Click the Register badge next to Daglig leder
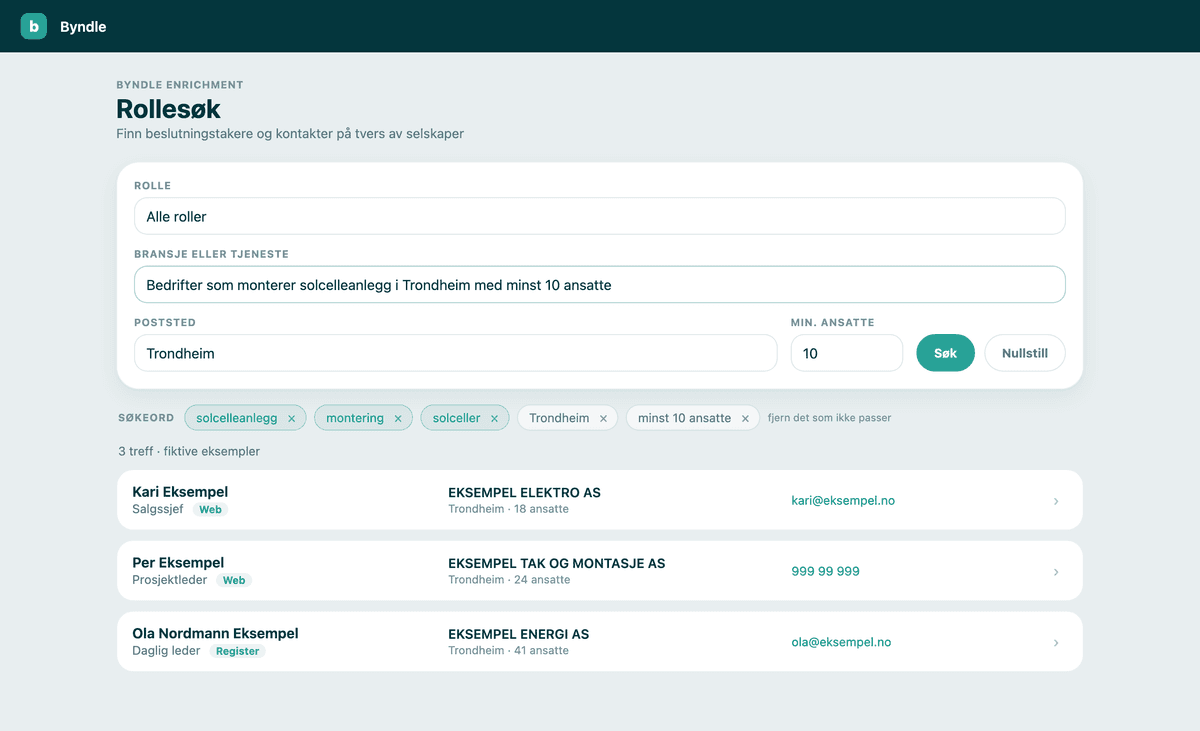Viewport: 1200px width, 731px height. pyautogui.click(x=238, y=651)
